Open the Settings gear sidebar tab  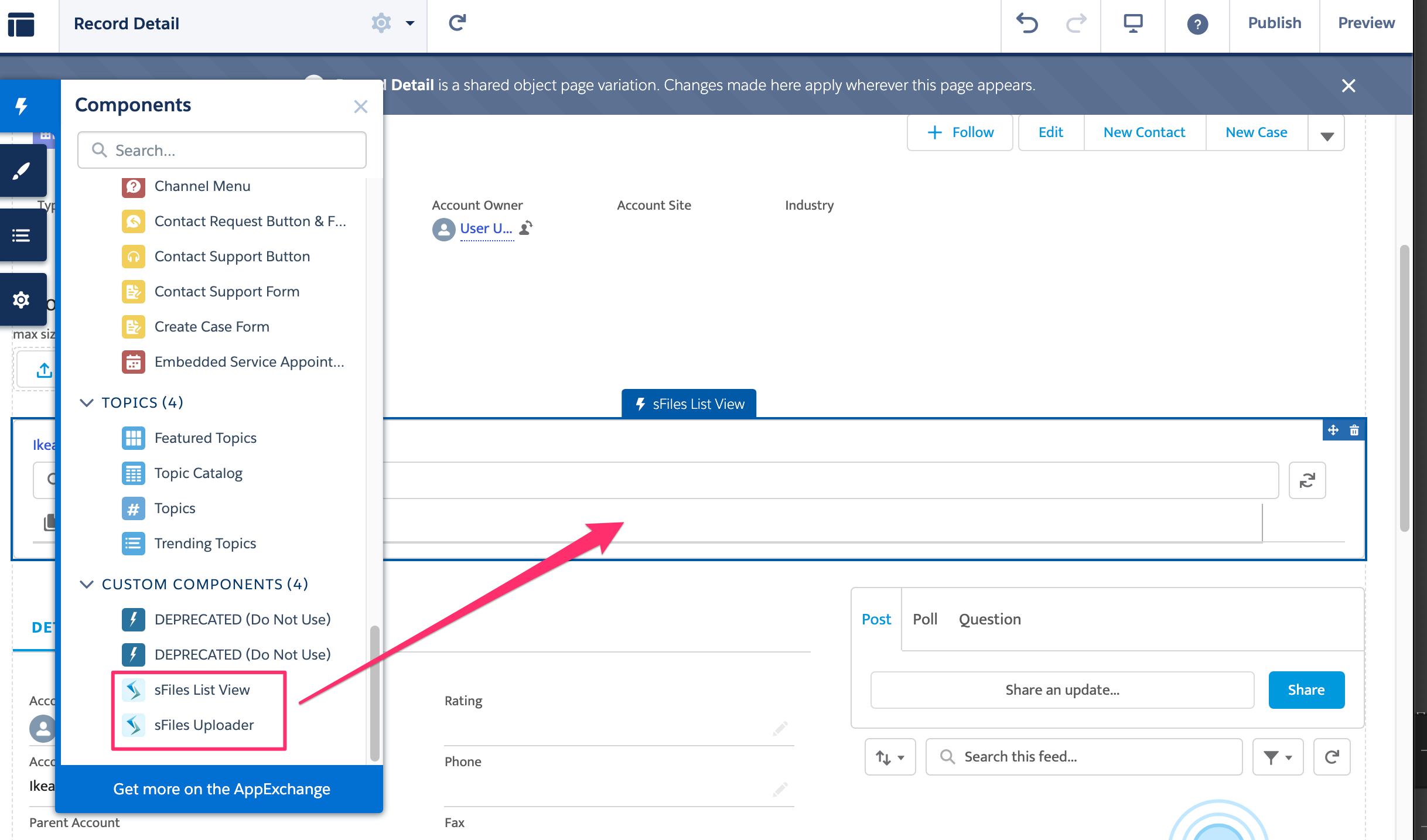pyautogui.click(x=22, y=300)
